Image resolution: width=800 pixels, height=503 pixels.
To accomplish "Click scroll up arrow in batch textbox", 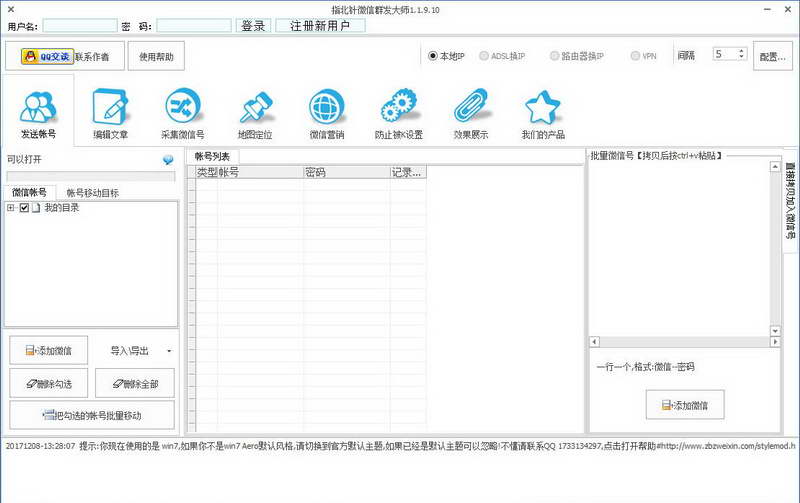I will point(775,166).
